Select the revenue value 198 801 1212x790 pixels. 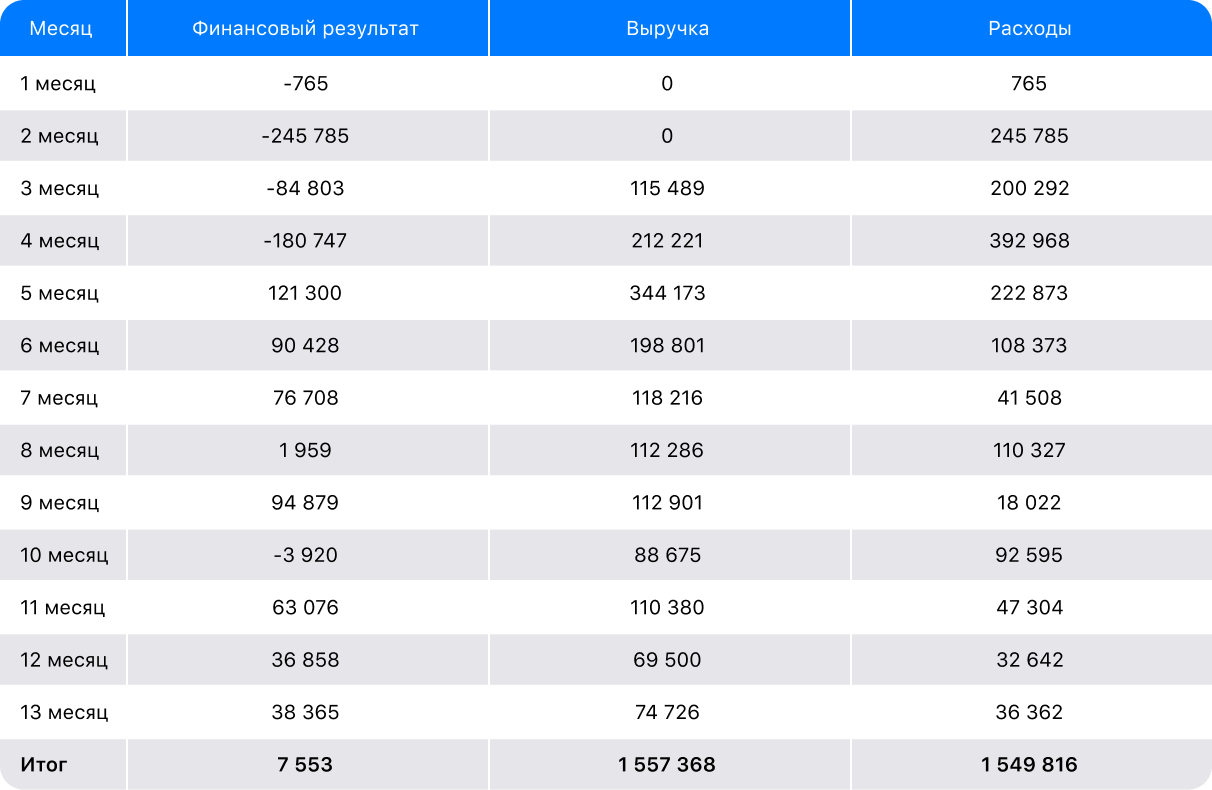[667, 346]
